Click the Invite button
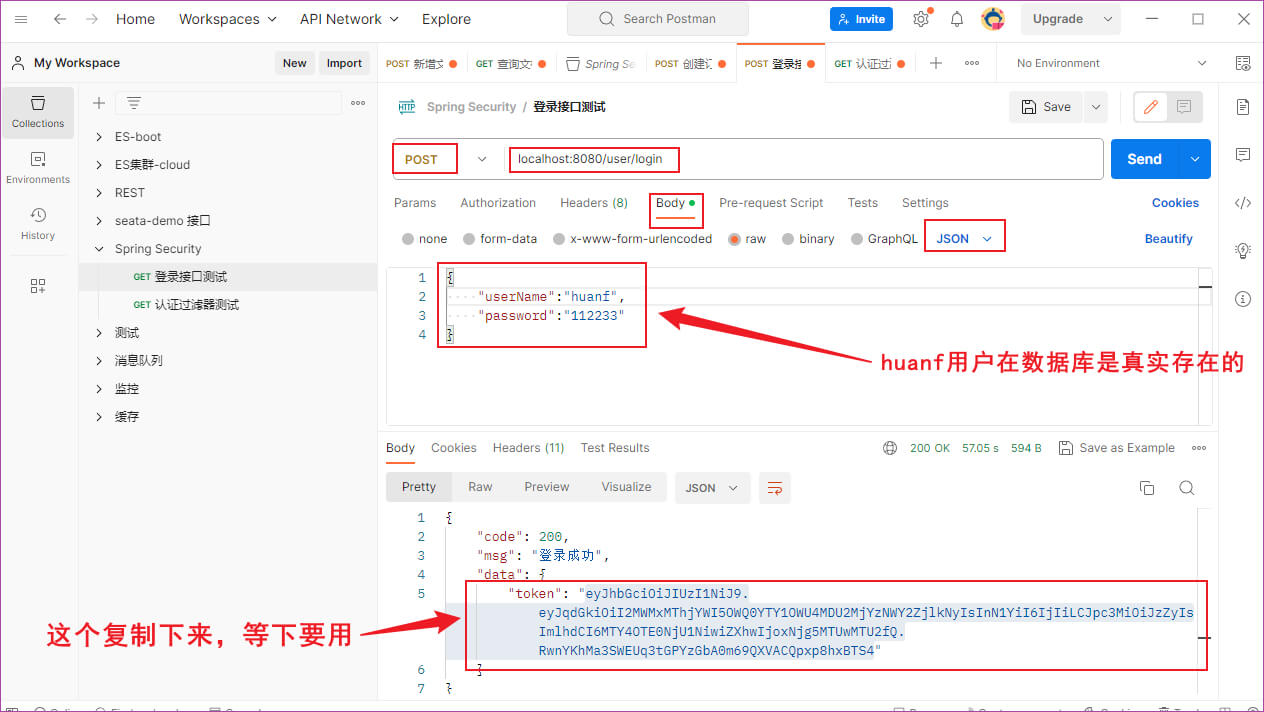This screenshot has width=1264, height=712. pos(861,19)
